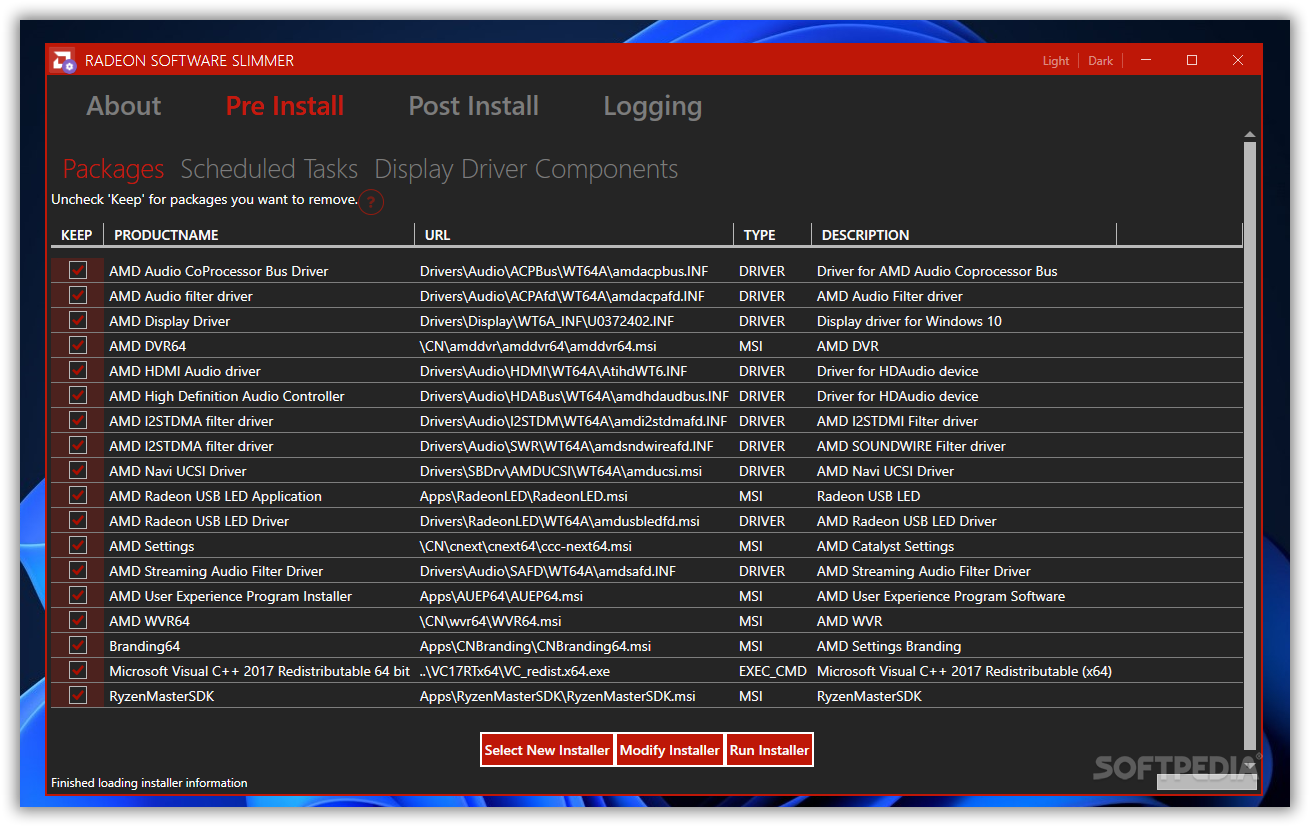
Task: Maximize the Radeon Software Slimmer window
Action: coord(1192,61)
